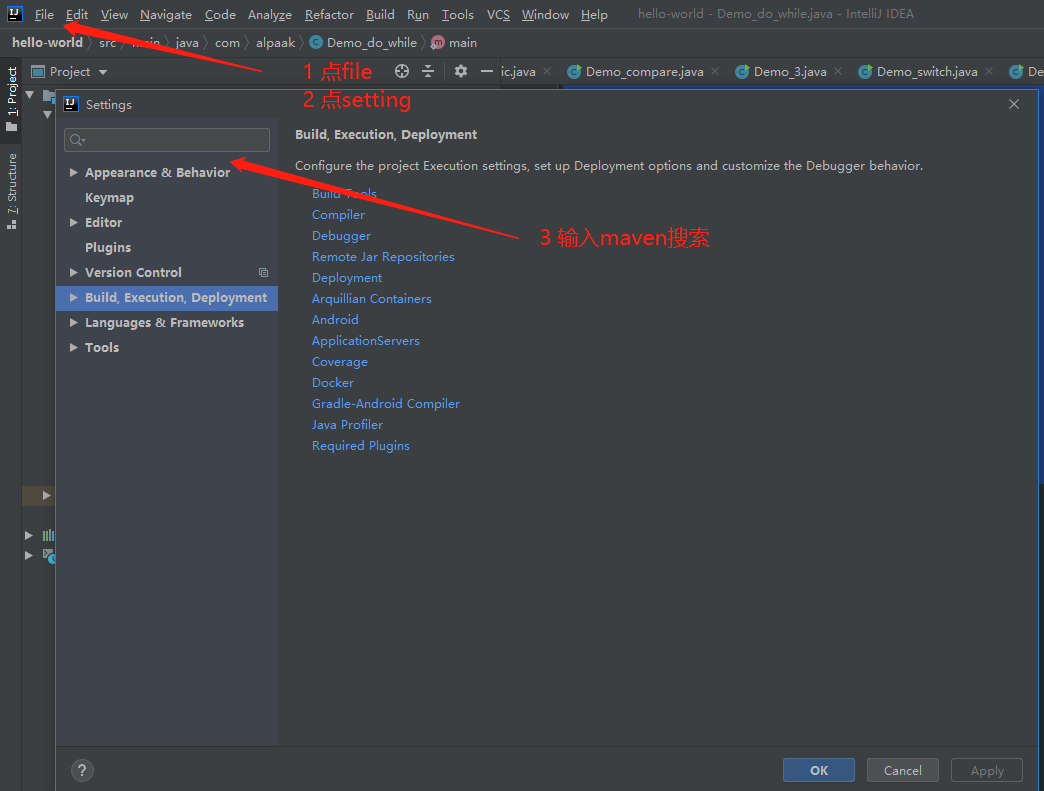Click the project-level copy icon beside Version Control

(263, 272)
